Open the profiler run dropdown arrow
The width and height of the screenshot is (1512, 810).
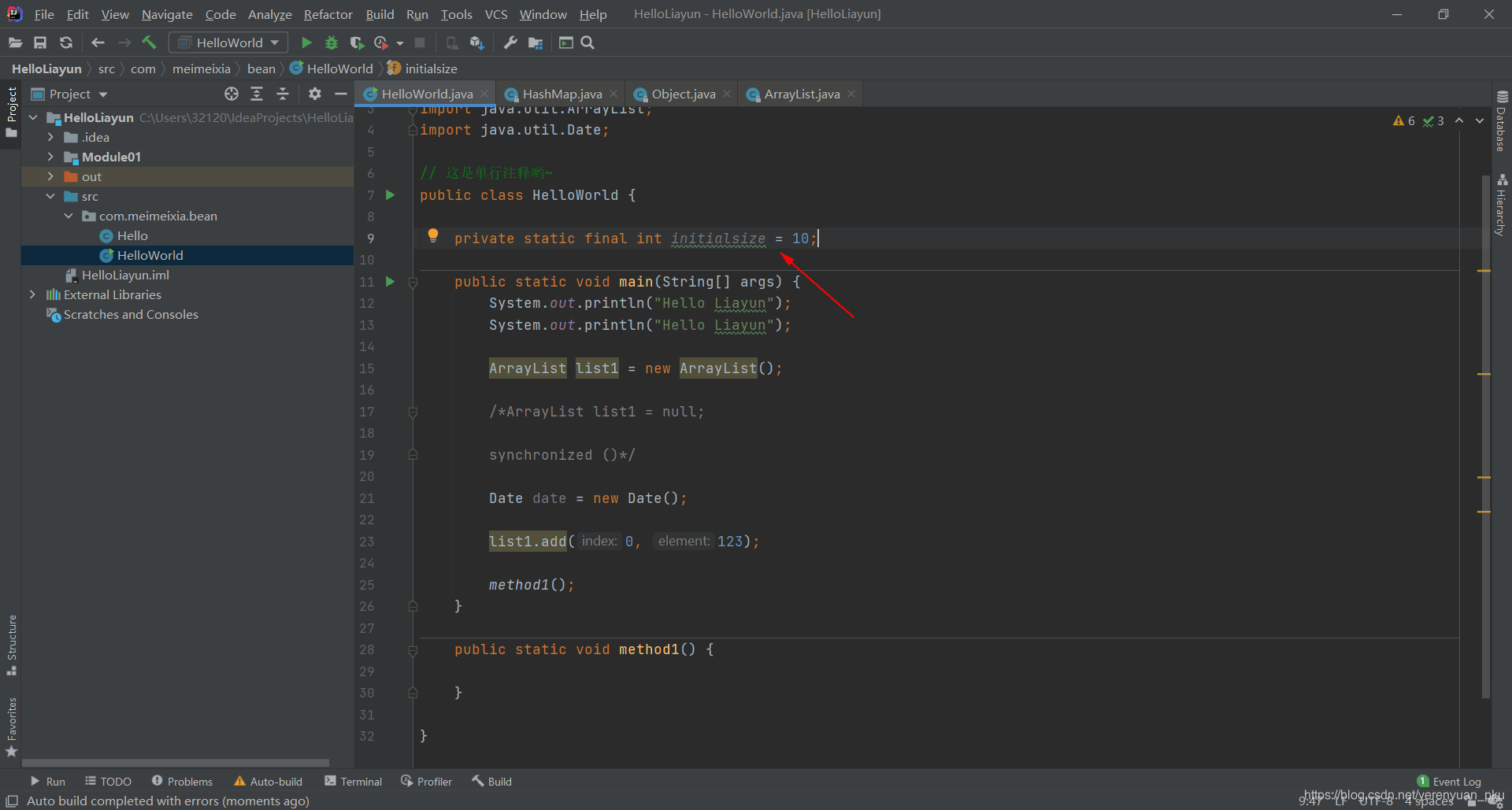tap(400, 43)
